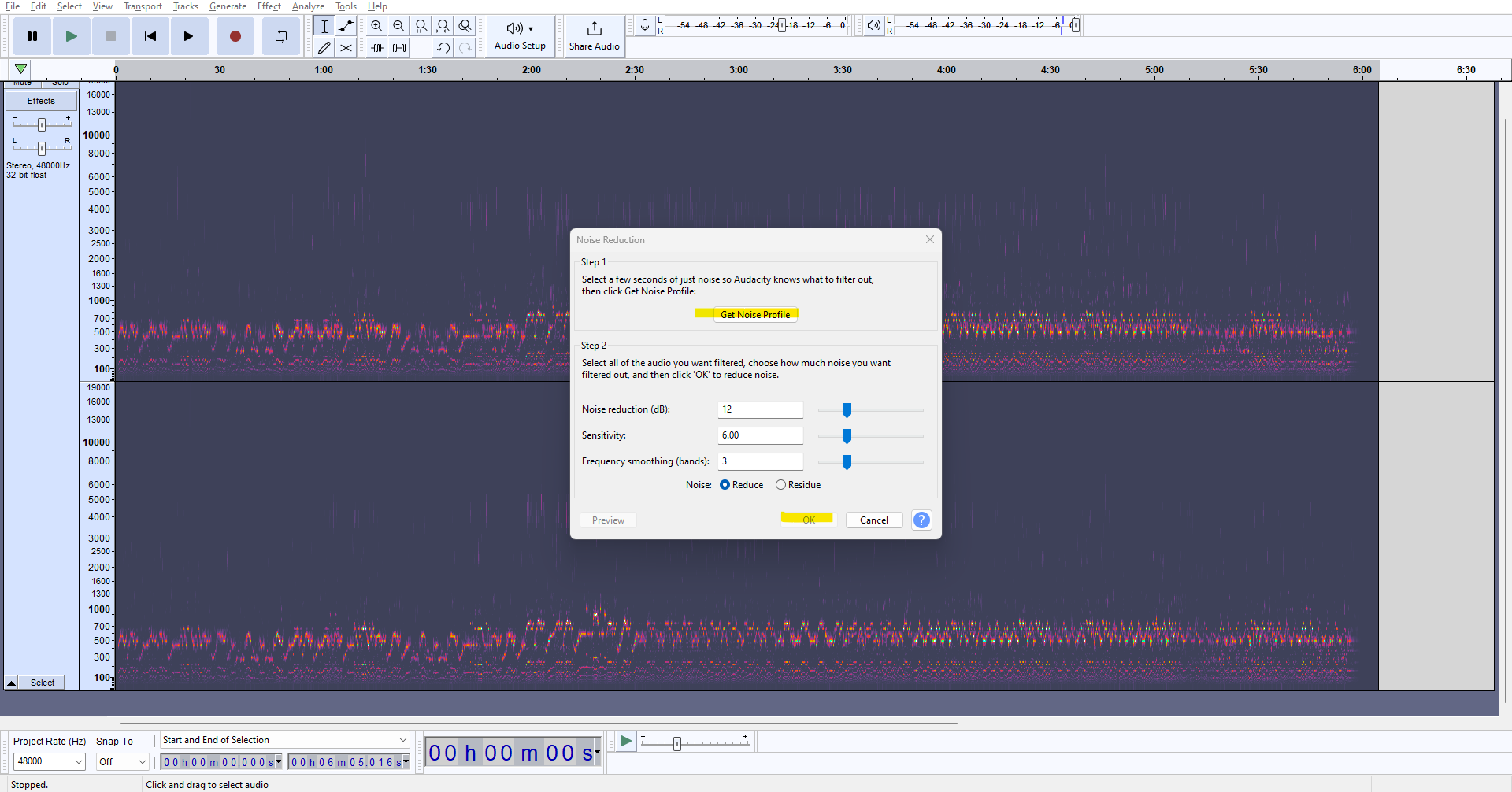Click the Sensitivity slider handle

coord(847,436)
